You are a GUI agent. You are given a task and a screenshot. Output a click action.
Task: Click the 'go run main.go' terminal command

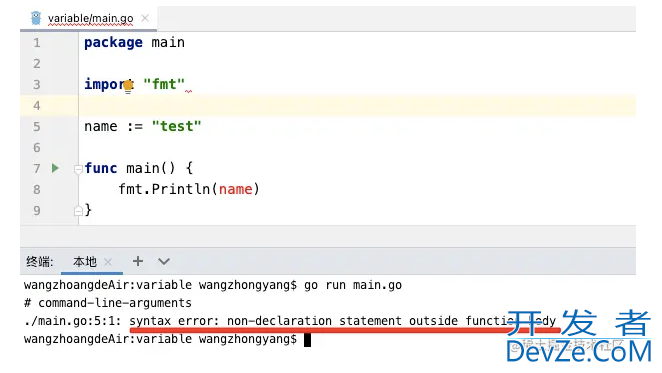pos(353,285)
